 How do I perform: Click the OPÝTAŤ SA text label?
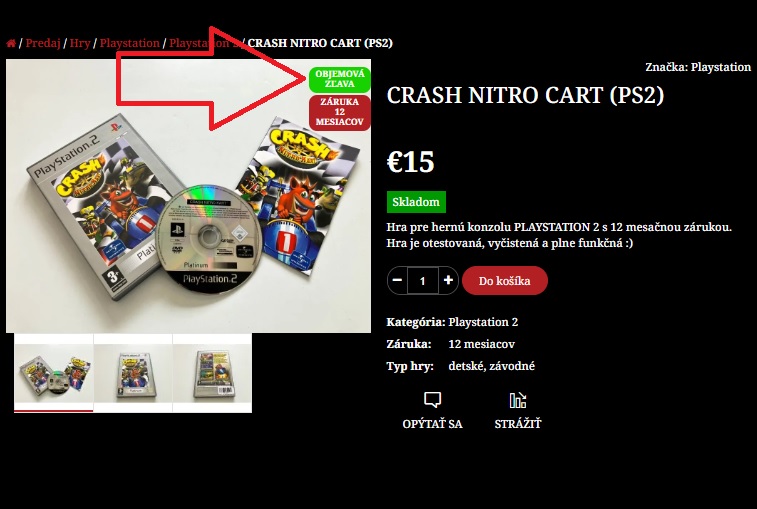[x=432, y=424]
